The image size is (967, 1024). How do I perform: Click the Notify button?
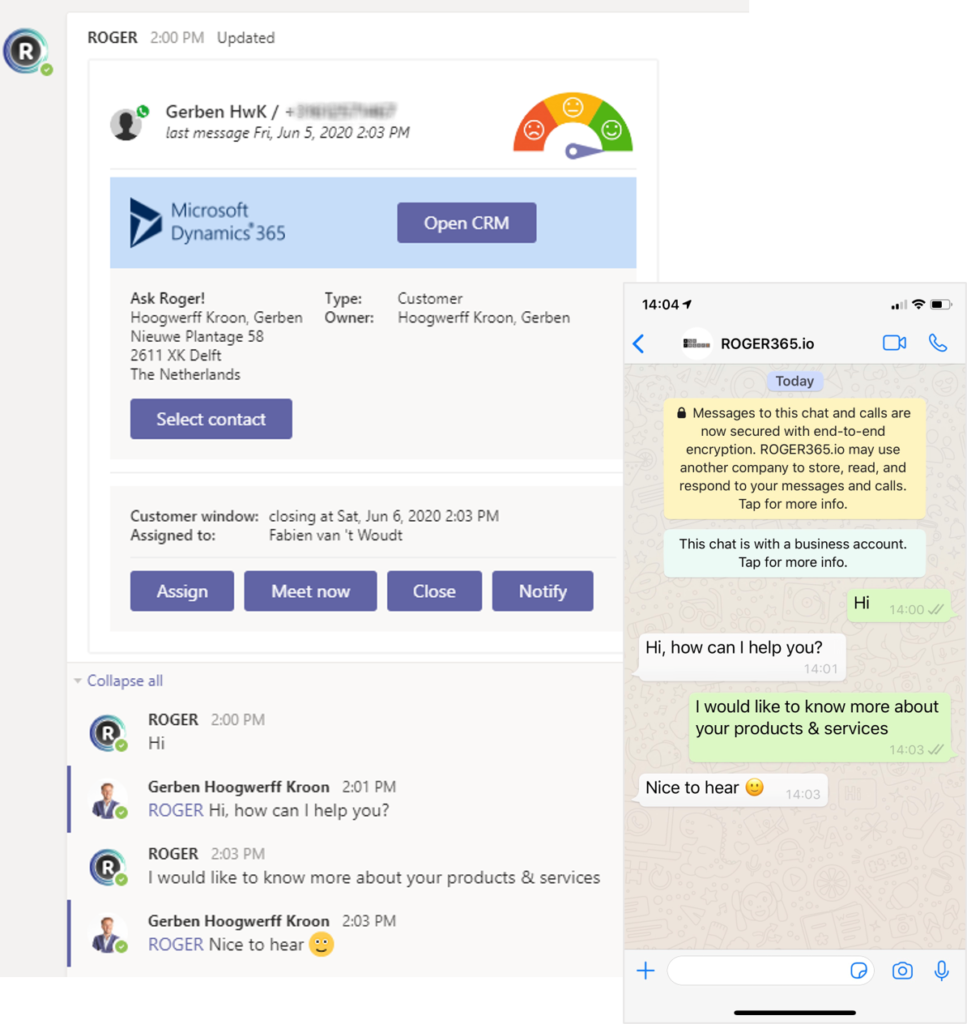(x=543, y=591)
